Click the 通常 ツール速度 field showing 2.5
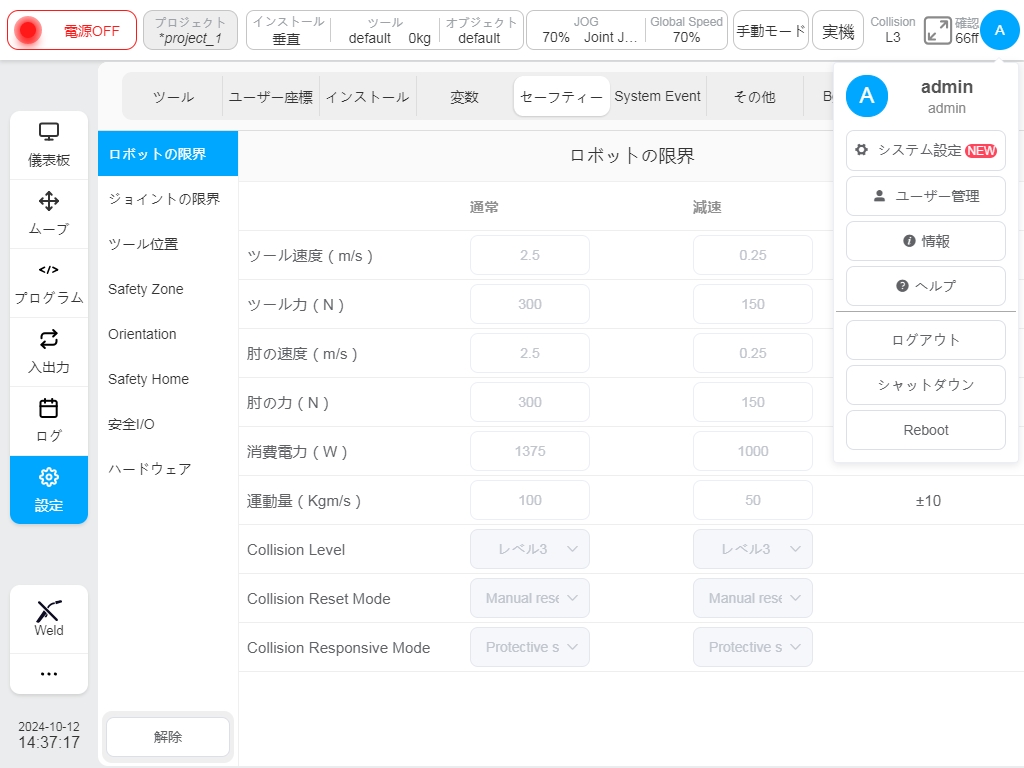Viewport: 1024px width, 768px height. point(530,255)
